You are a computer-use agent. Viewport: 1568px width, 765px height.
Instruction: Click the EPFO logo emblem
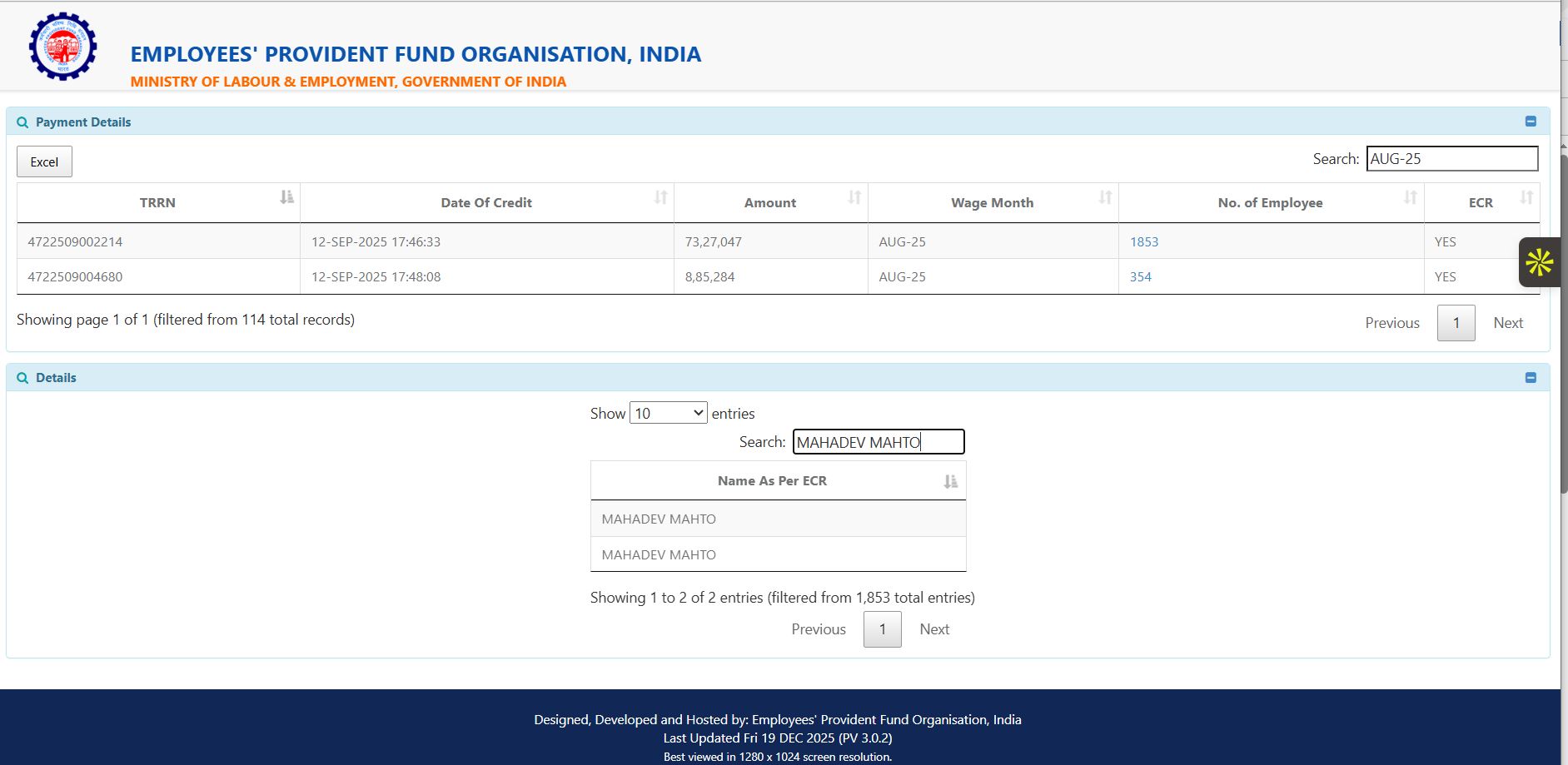click(x=62, y=47)
